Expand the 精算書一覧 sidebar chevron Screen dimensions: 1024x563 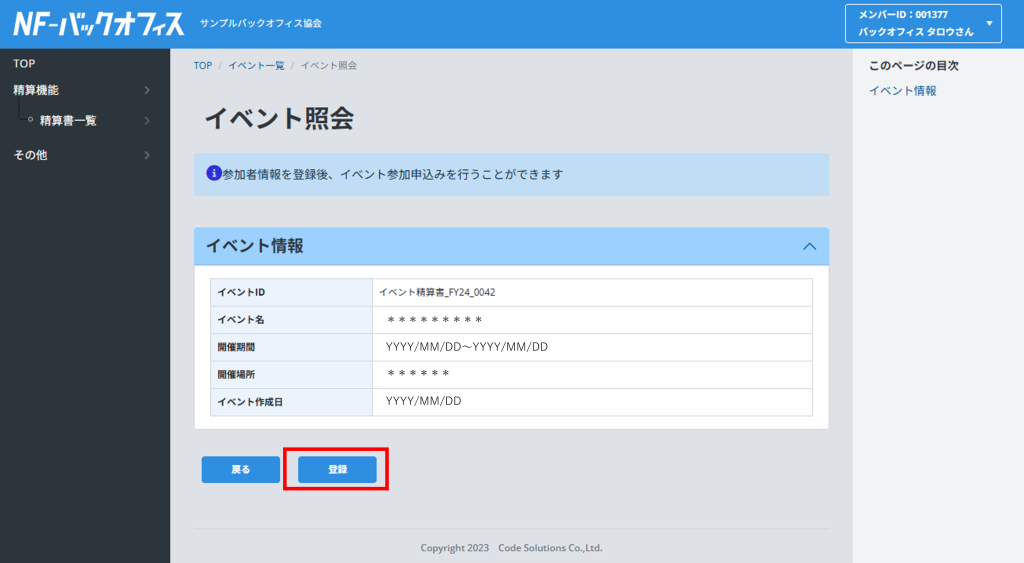(x=147, y=120)
